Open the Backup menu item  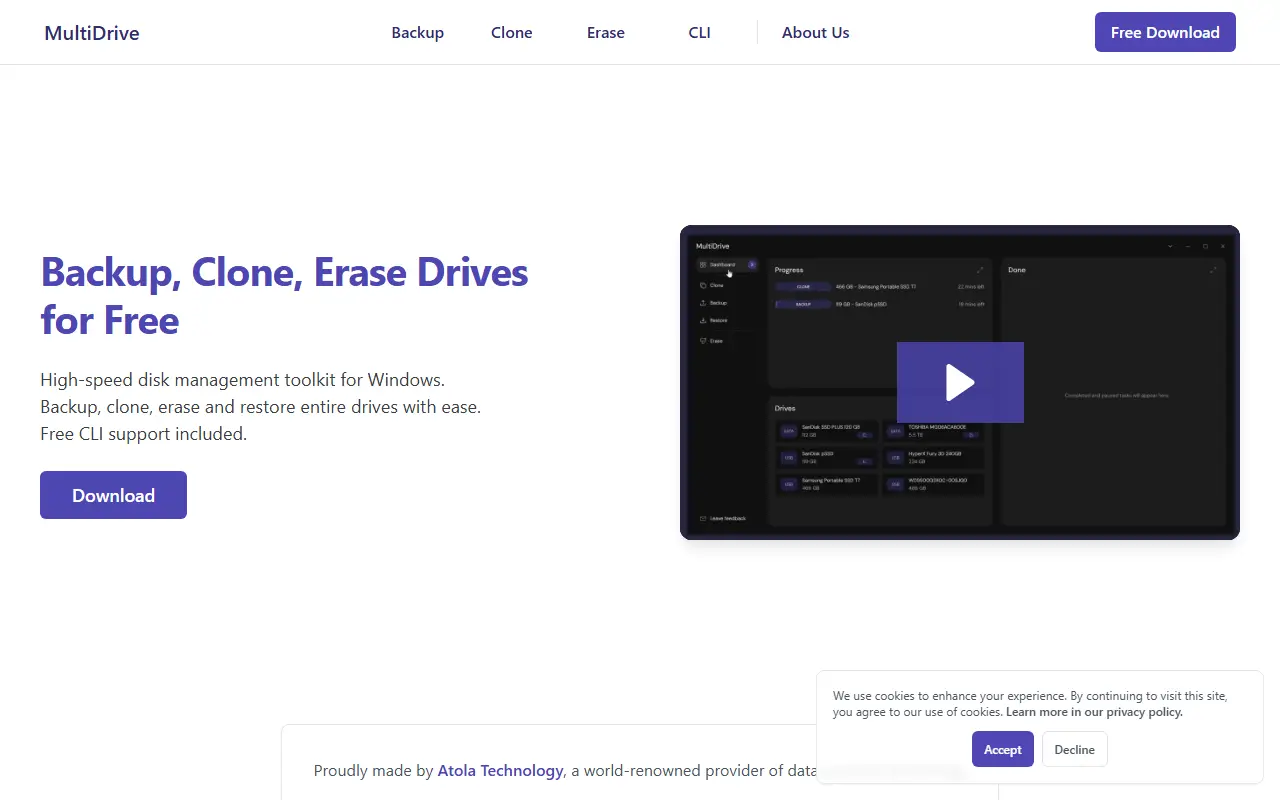tap(418, 32)
